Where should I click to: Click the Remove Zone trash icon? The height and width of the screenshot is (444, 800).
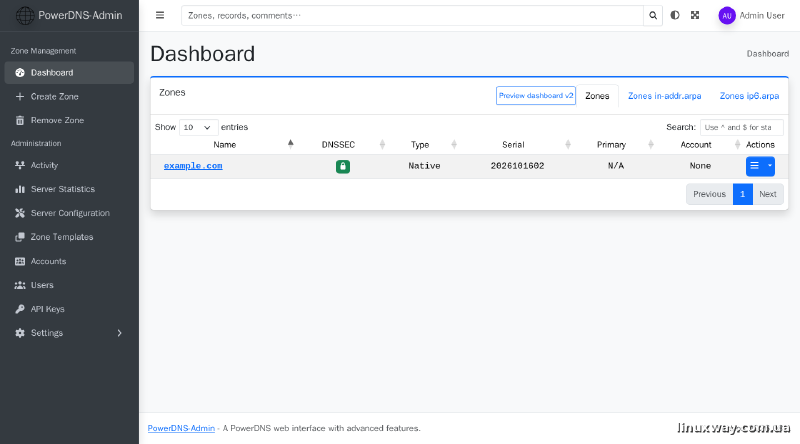pyautogui.click(x=20, y=120)
